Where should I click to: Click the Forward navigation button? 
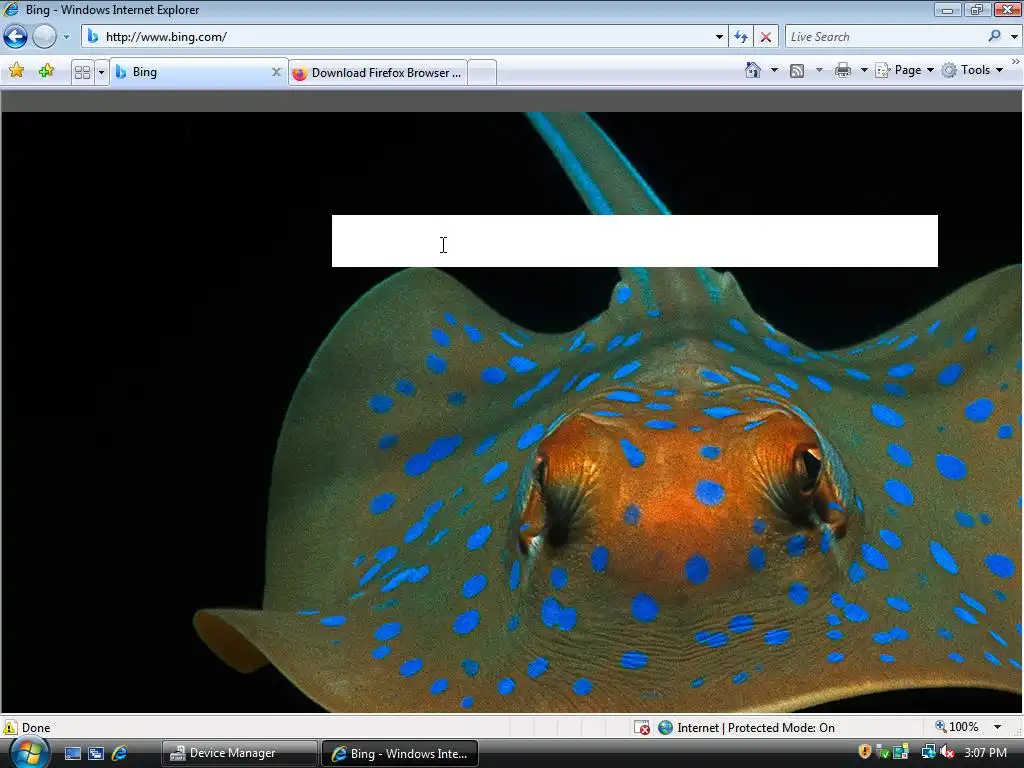point(44,37)
